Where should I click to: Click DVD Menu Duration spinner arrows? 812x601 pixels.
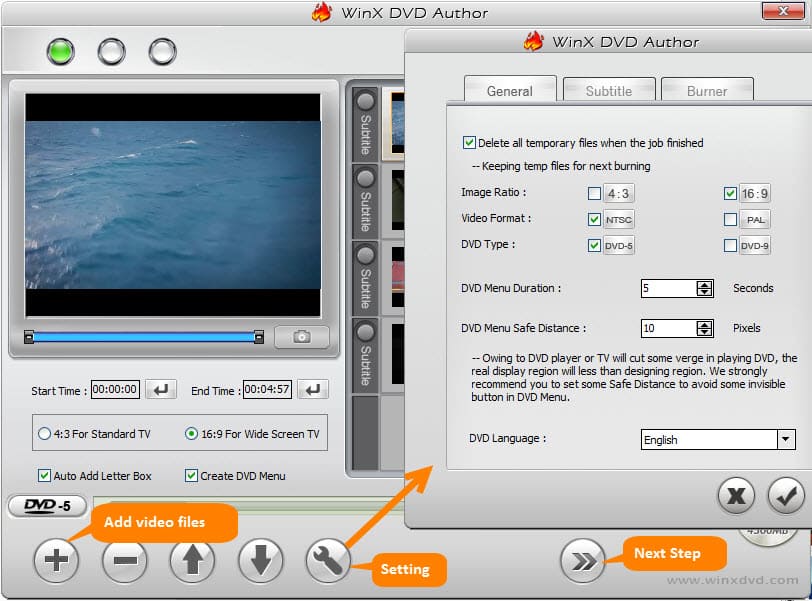click(704, 288)
